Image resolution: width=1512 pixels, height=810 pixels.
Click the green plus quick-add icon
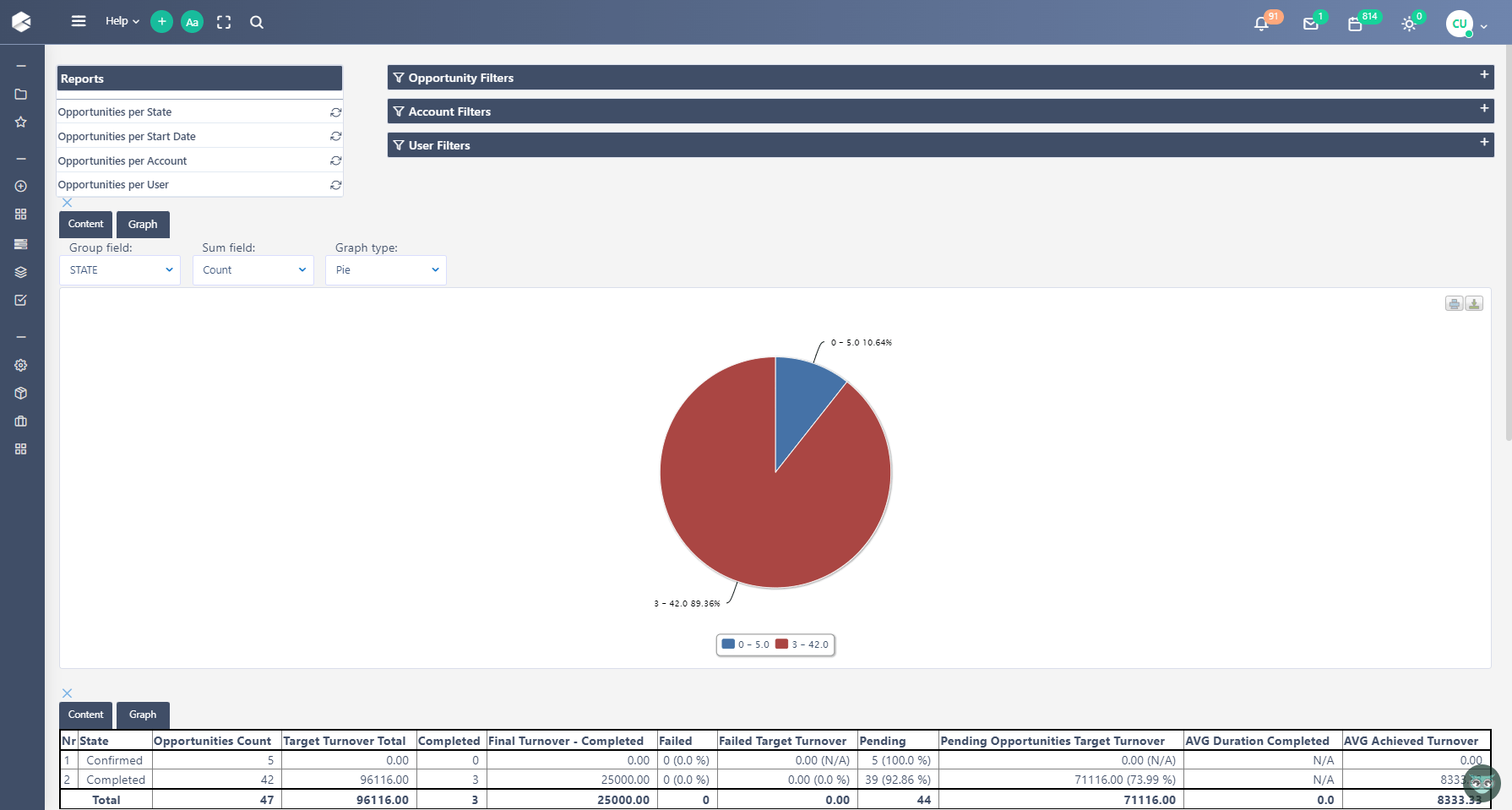click(x=161, y=22)
